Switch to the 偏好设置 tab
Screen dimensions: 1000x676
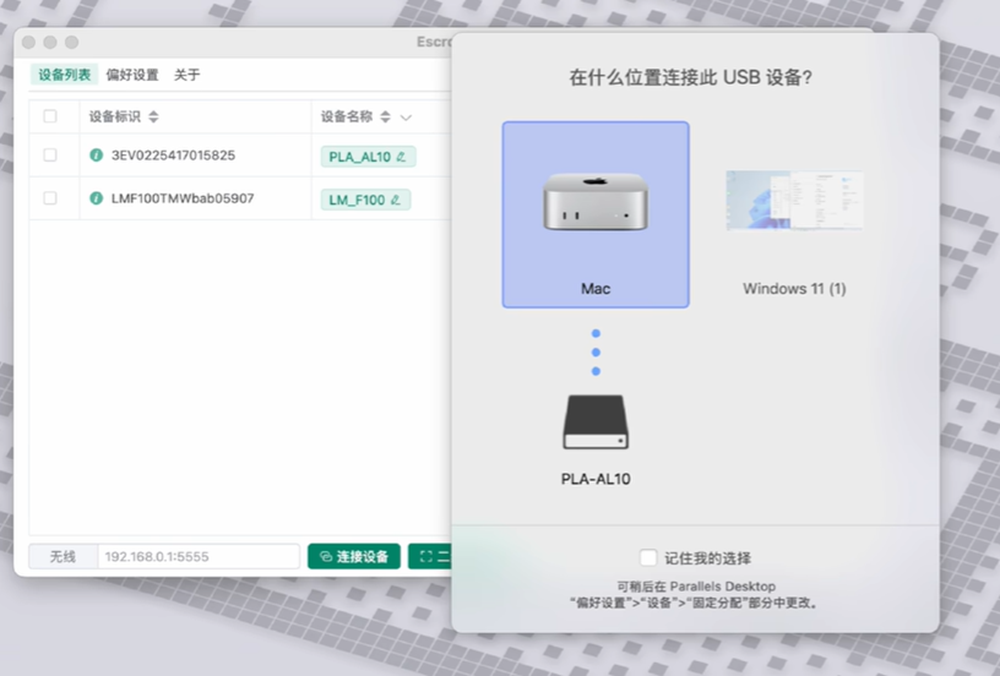(132, 75)
